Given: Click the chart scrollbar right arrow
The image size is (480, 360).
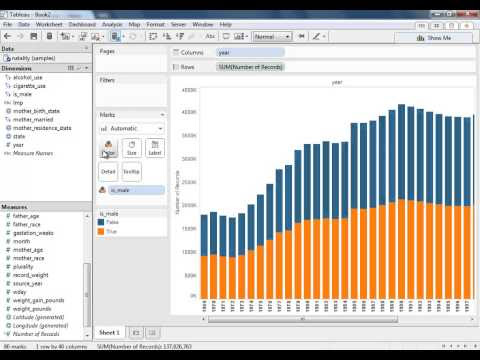Looking at the screenshot, I should (x=472, y=319).
